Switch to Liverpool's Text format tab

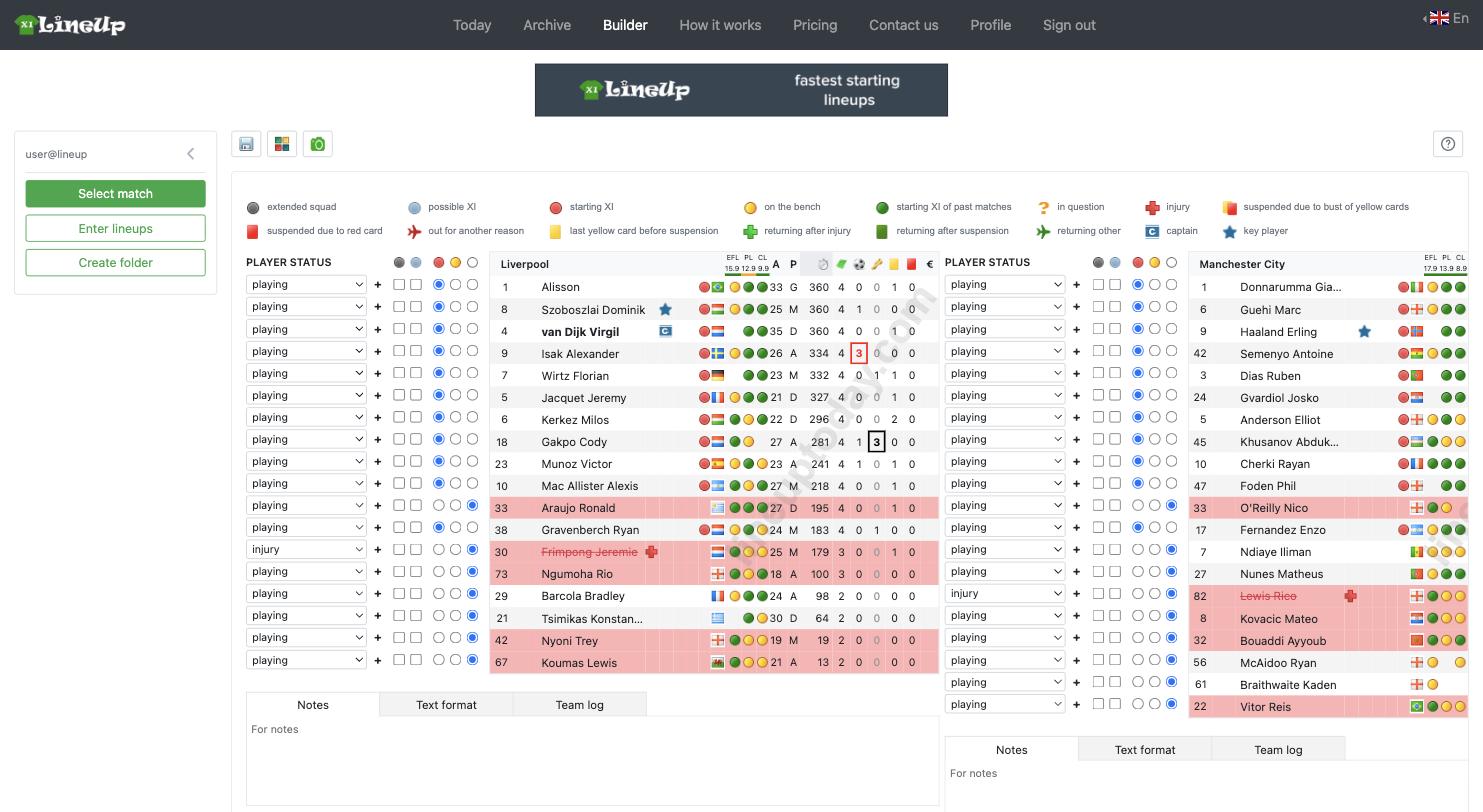coord(446,705)
